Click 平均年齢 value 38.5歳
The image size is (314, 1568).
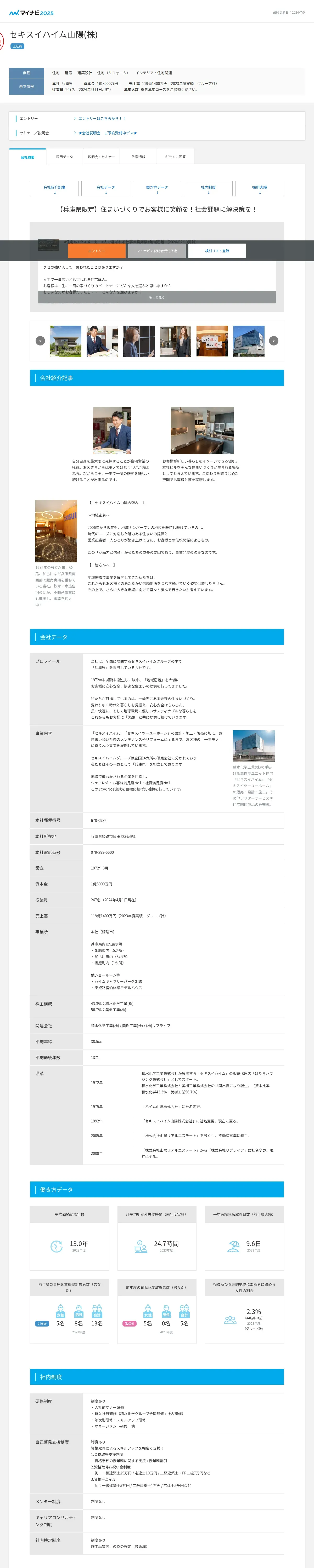pyautogui.click(x=96, y=1041)
